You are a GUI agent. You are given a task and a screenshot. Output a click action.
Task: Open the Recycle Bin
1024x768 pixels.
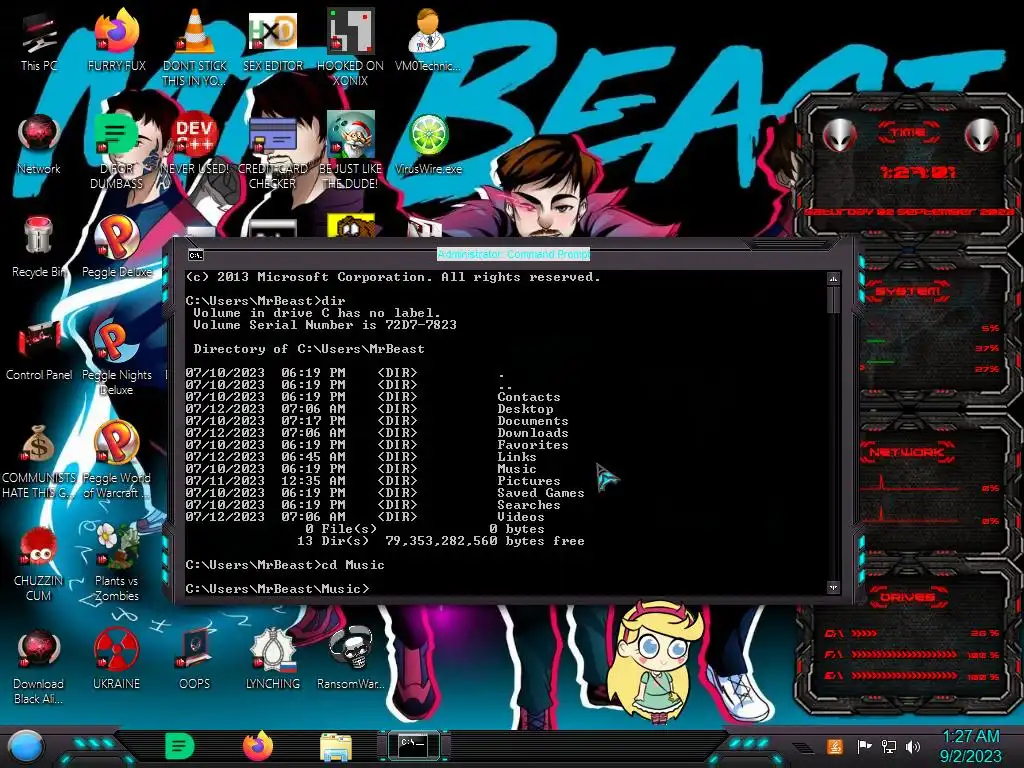pyautogui.click(x=39, y=248)
